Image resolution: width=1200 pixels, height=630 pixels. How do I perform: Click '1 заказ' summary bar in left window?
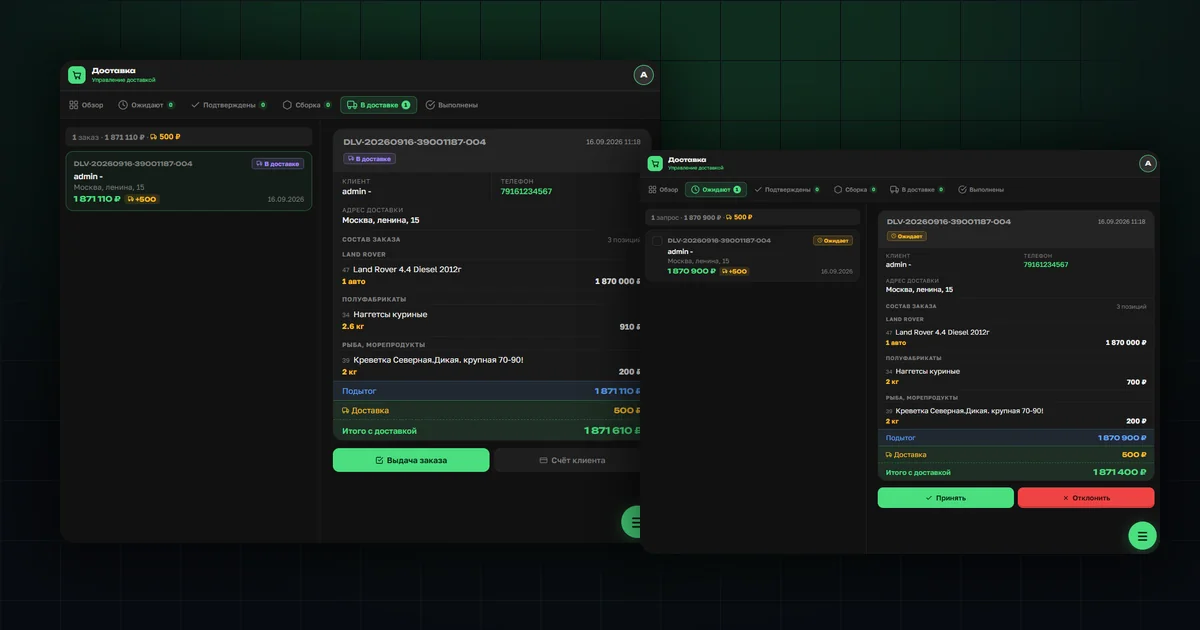(189, 137)
